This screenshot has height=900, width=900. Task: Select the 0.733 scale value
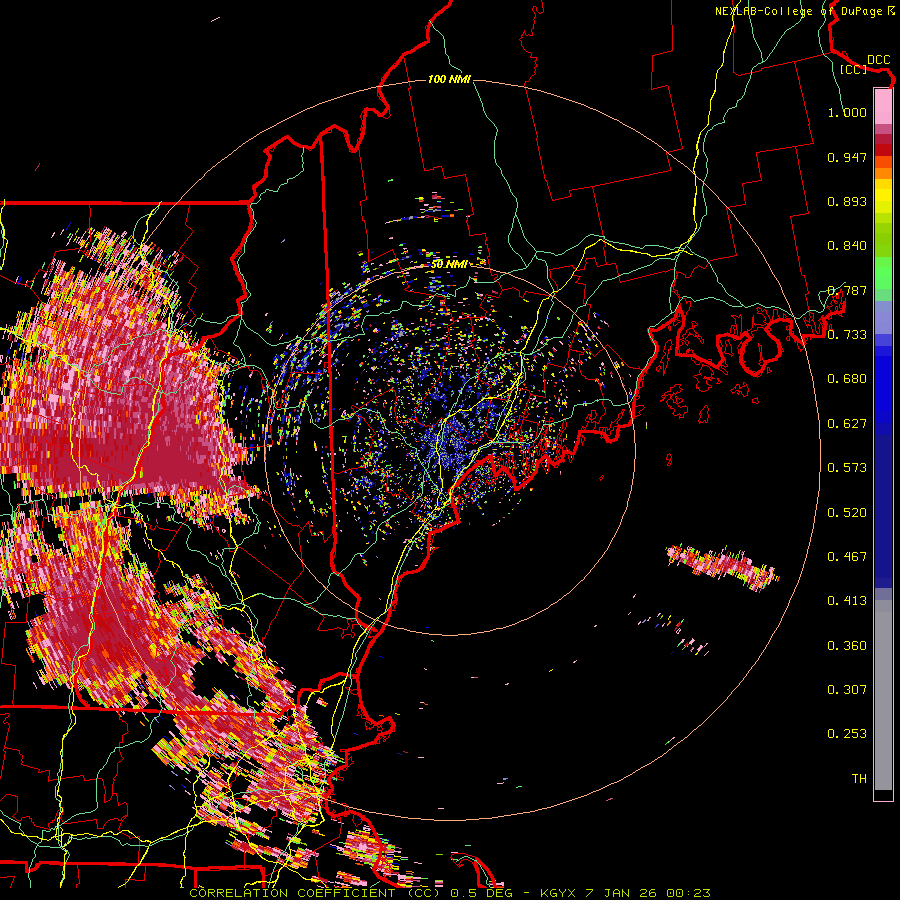tap(847, 335)
